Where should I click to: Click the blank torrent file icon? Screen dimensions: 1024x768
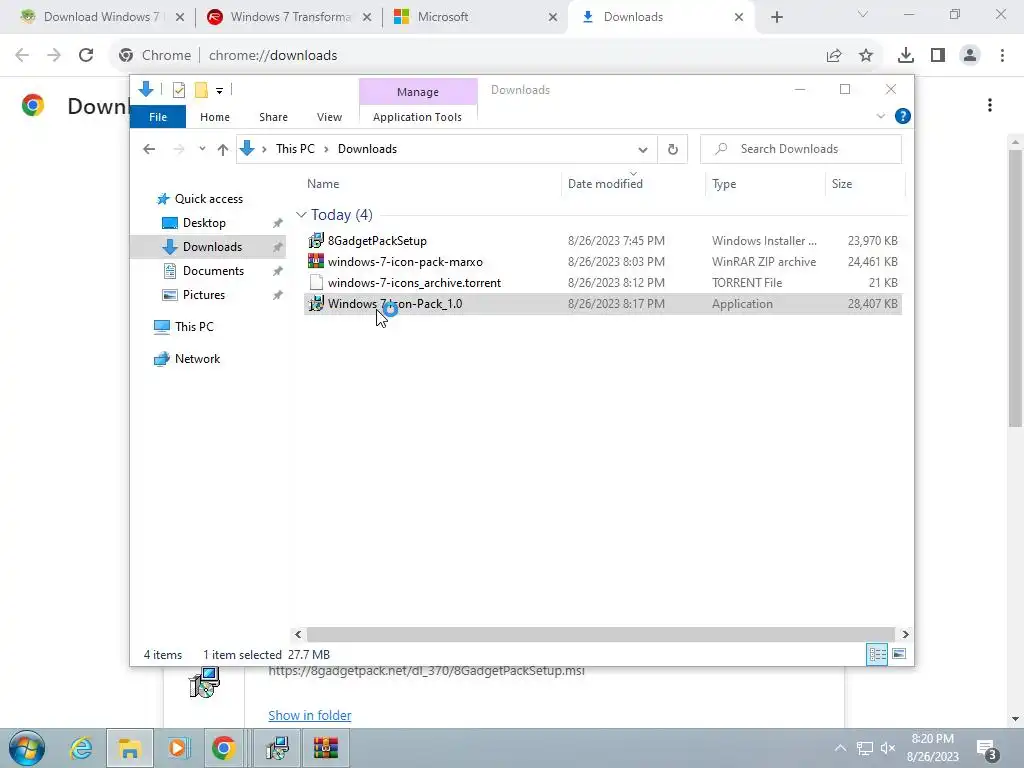pyautogui.click(x=316, y=283)
